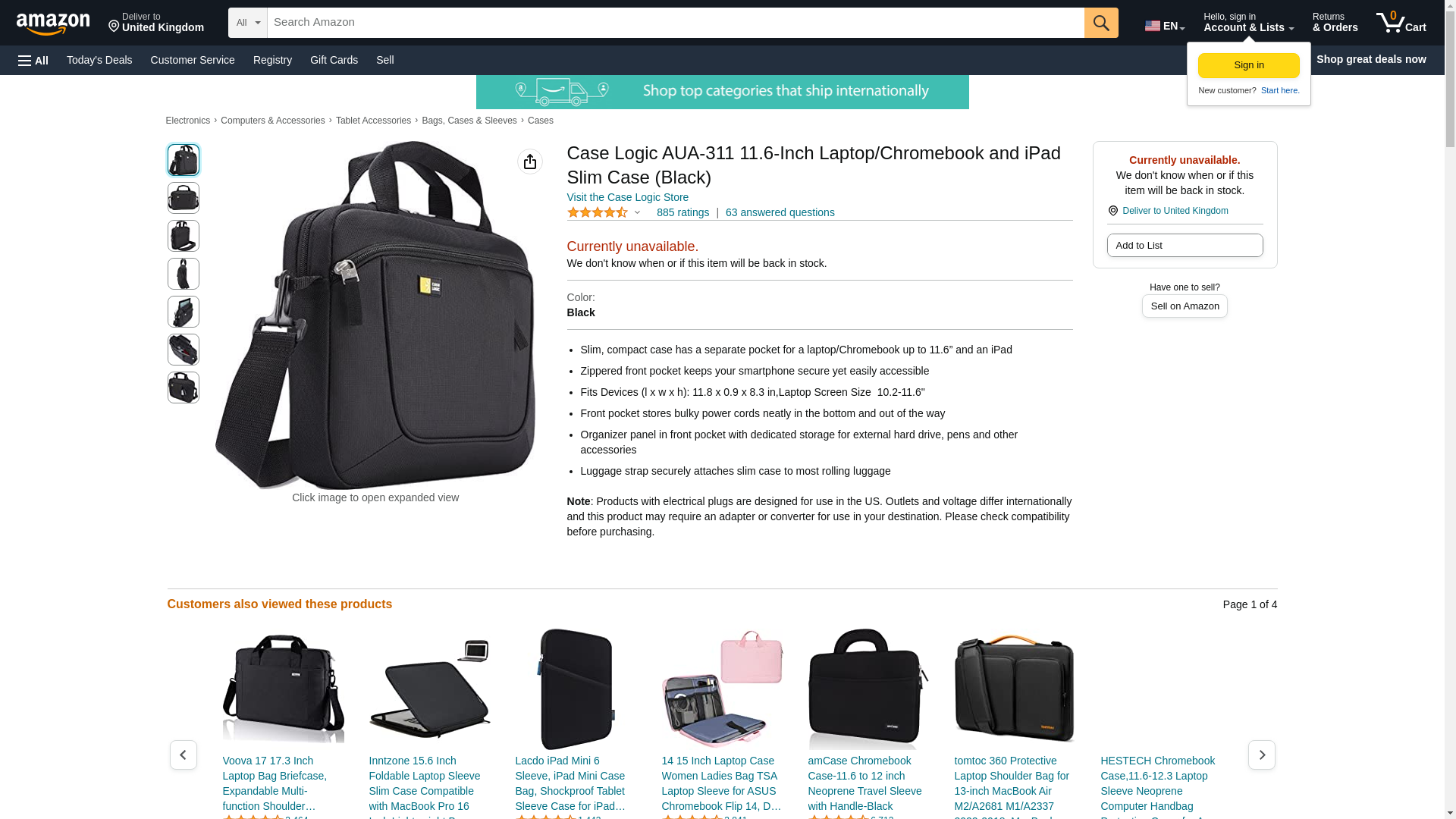
Task: Open Today's Deals menu item
Action: (x=99, y=60)
